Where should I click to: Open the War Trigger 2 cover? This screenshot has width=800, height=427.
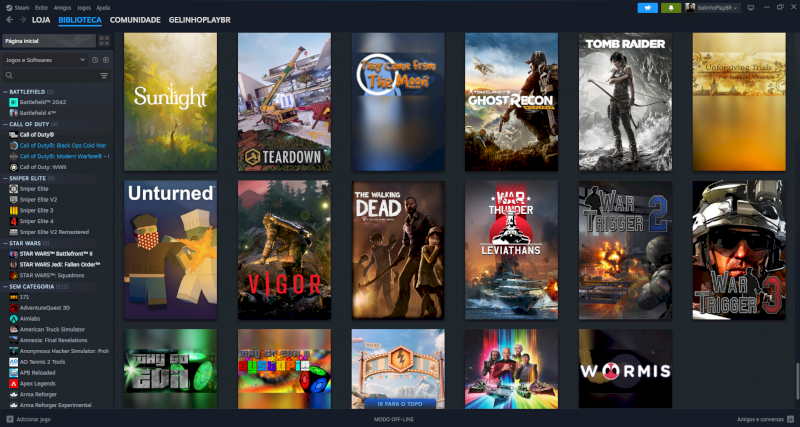625,250
